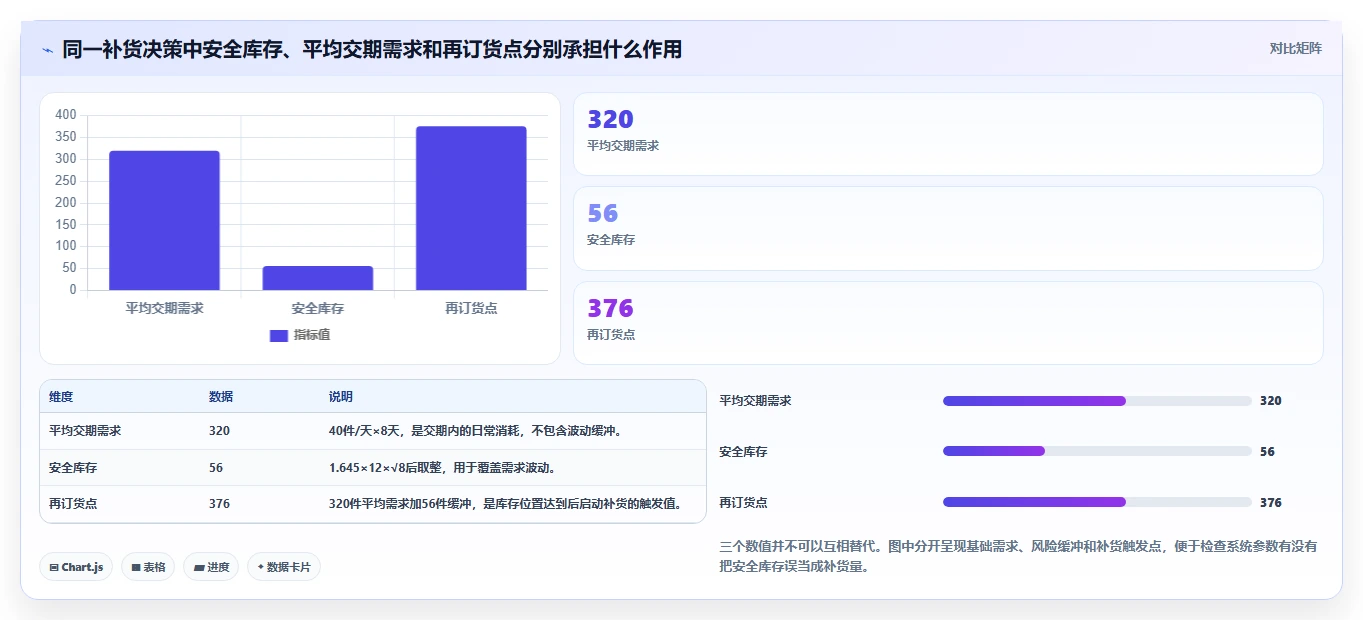Click the icon inside the 进度 chip
Screen dimensions: 1363x620
click(x=199, y=567)
